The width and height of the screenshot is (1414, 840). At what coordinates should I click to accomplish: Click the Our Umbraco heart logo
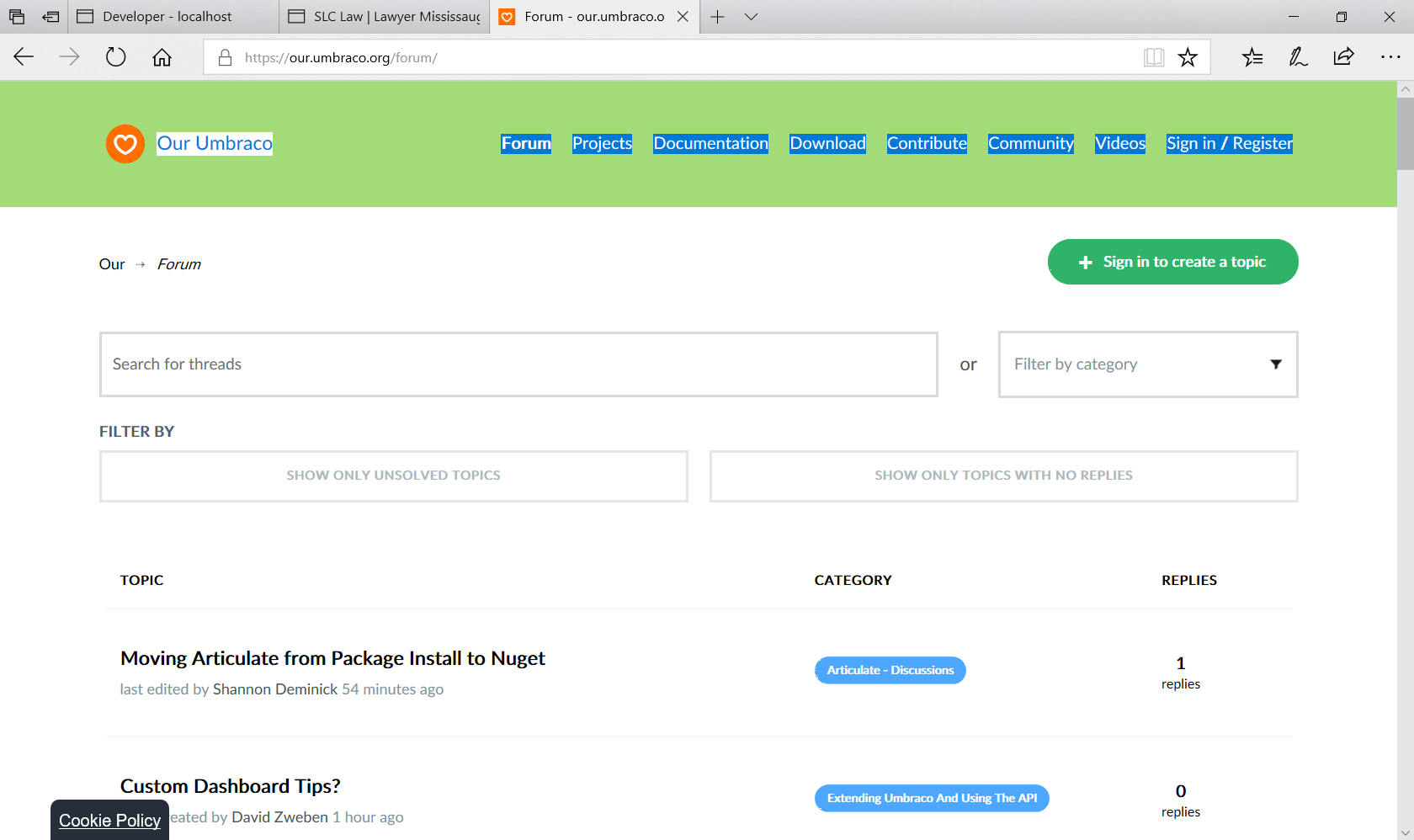click(125, 144)
